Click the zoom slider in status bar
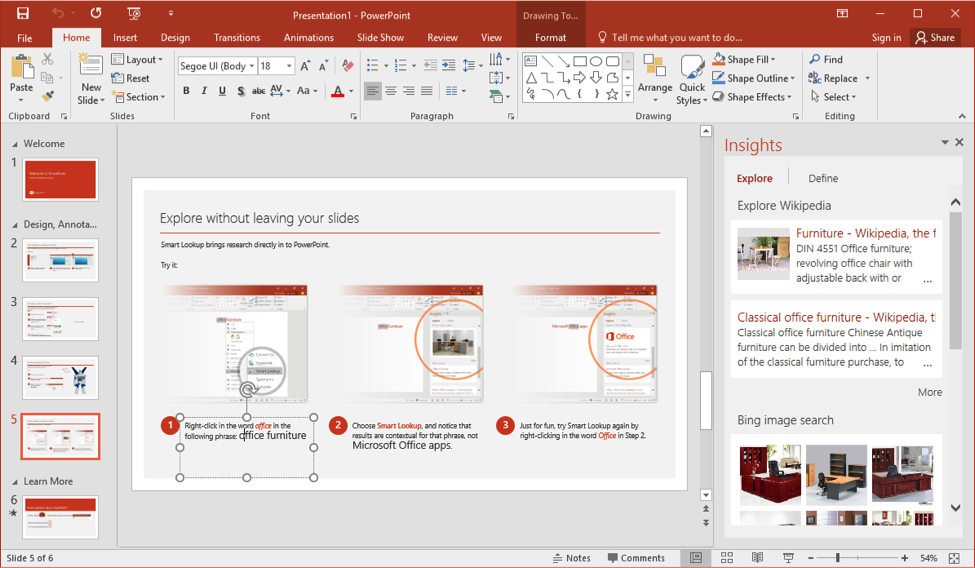The width and height of the screenshot is (975, 568). 838,558
